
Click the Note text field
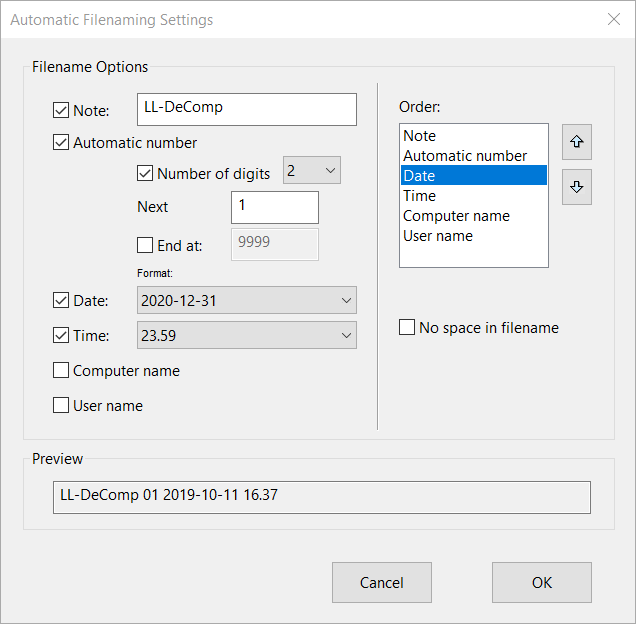[x=246, y=109]
